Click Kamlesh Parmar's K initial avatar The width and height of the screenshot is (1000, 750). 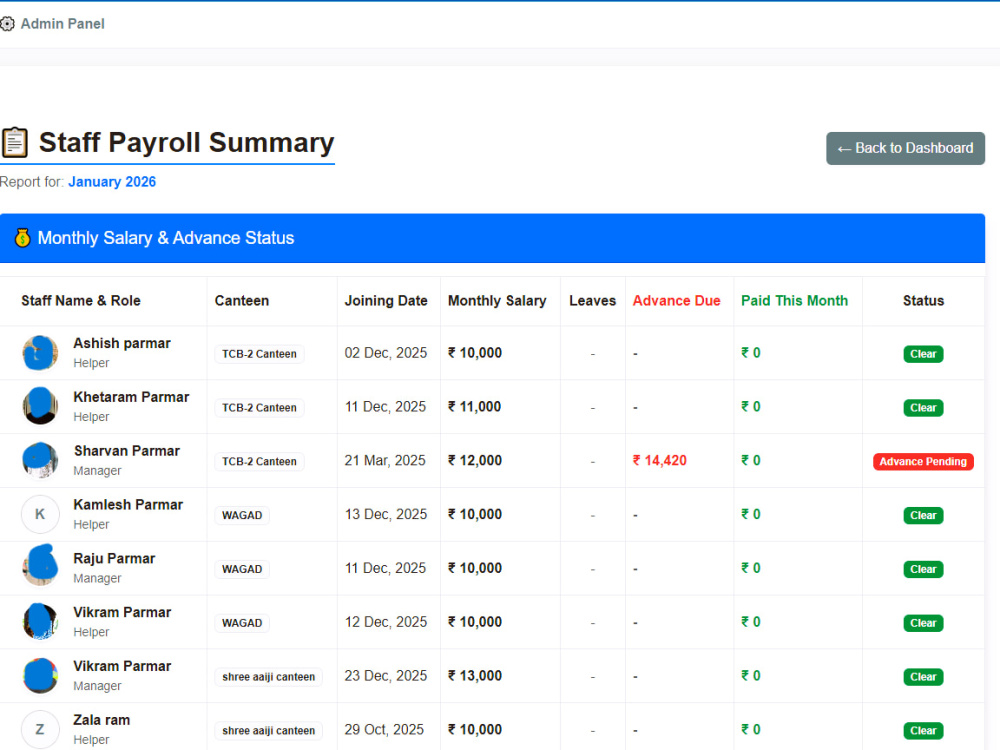coord(40,514)
